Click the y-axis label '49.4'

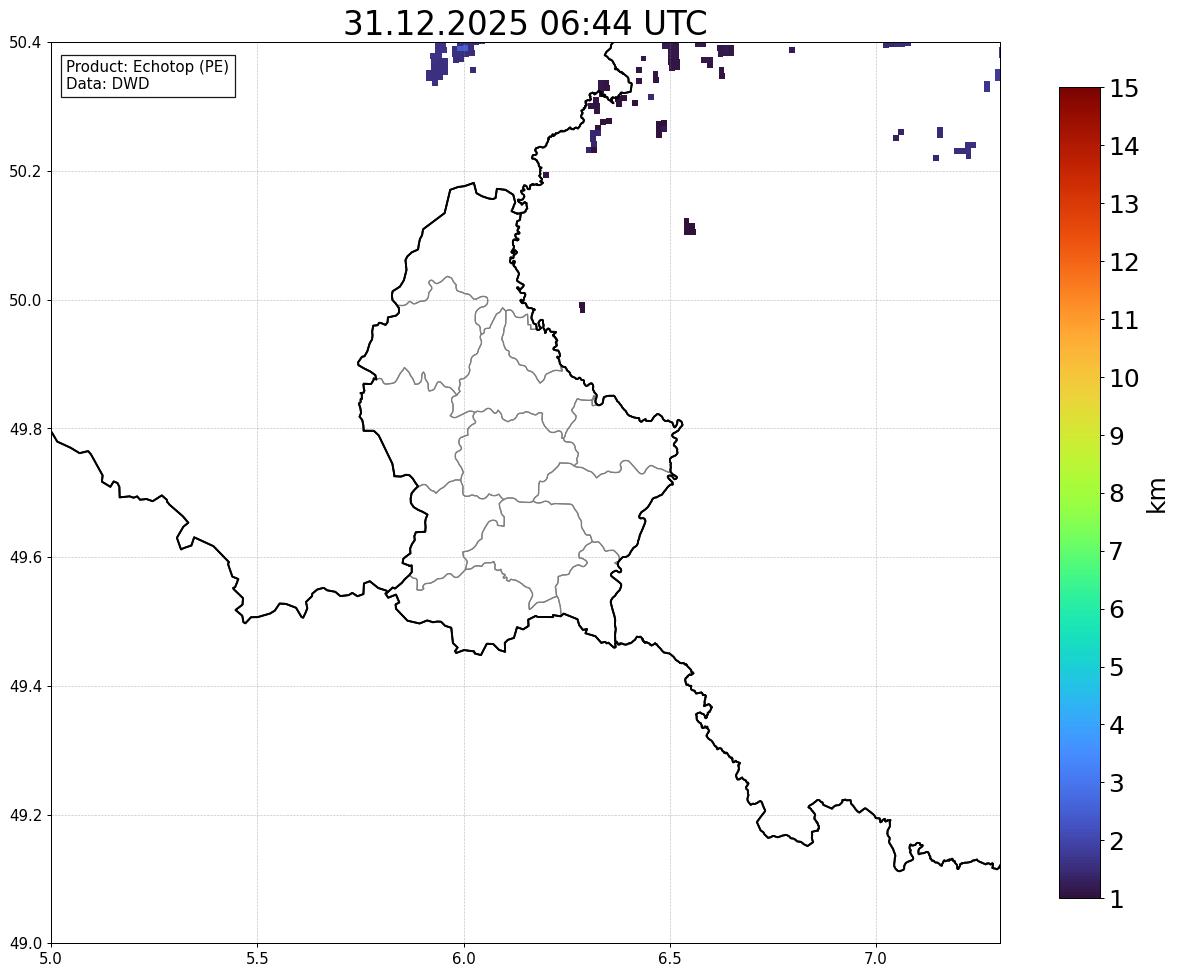24,686
